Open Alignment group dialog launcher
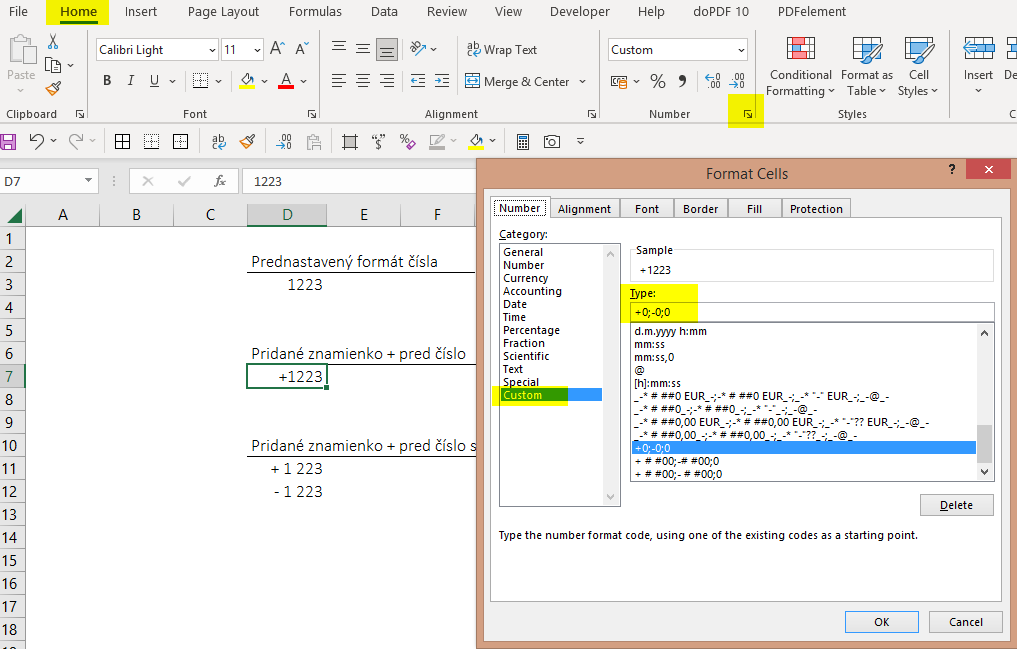The height and width of the screenshot is (649, 1017). coord(592,114)
